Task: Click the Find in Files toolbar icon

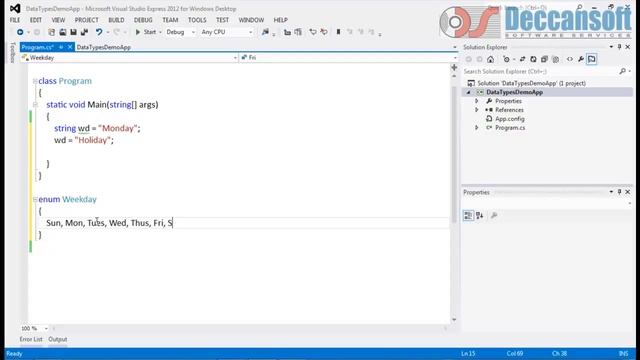Action: tap(266, 32)
